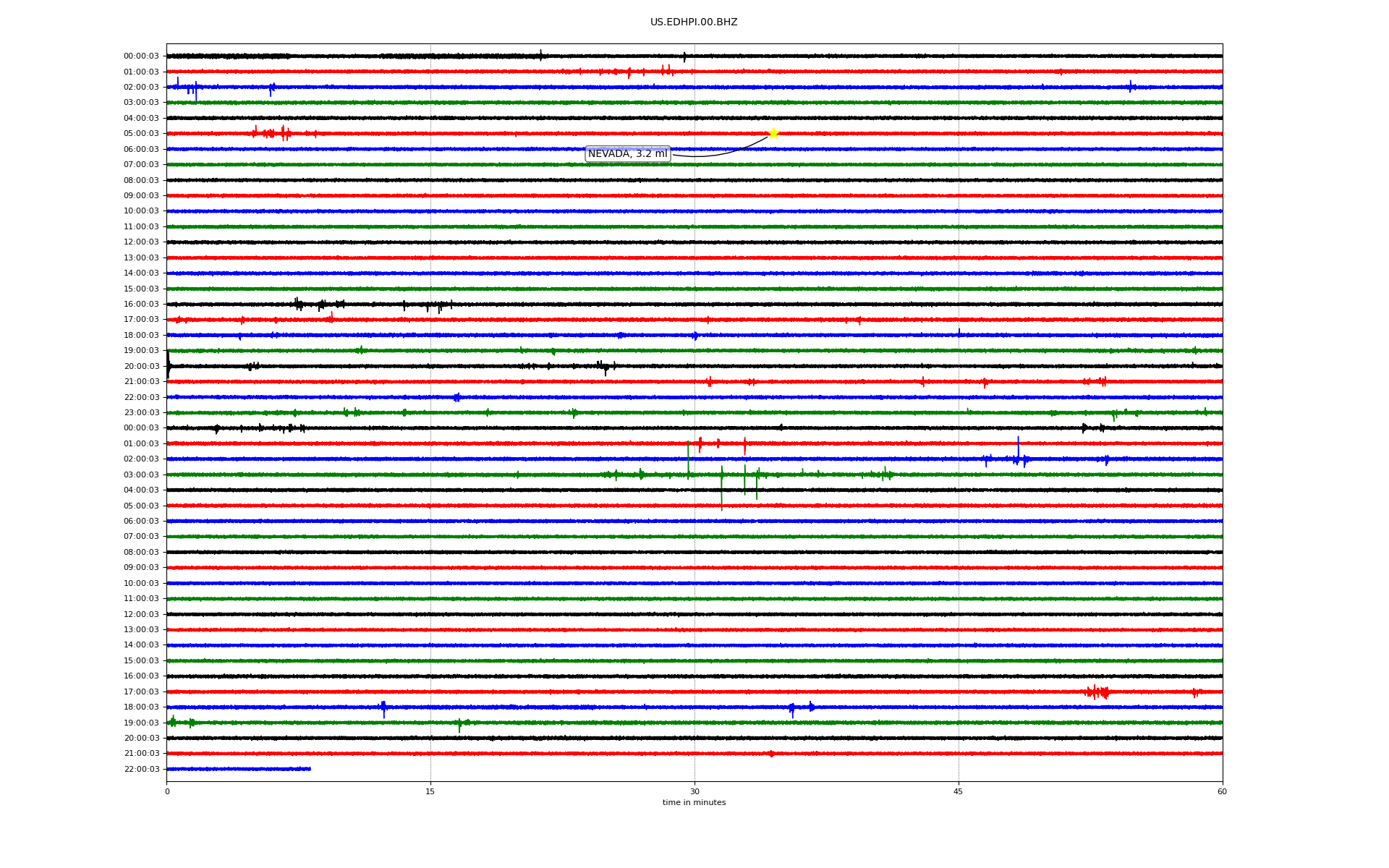Click the x-axis tick label 45
This screenshot has height=868, width=1389.
tap(959, 791)
